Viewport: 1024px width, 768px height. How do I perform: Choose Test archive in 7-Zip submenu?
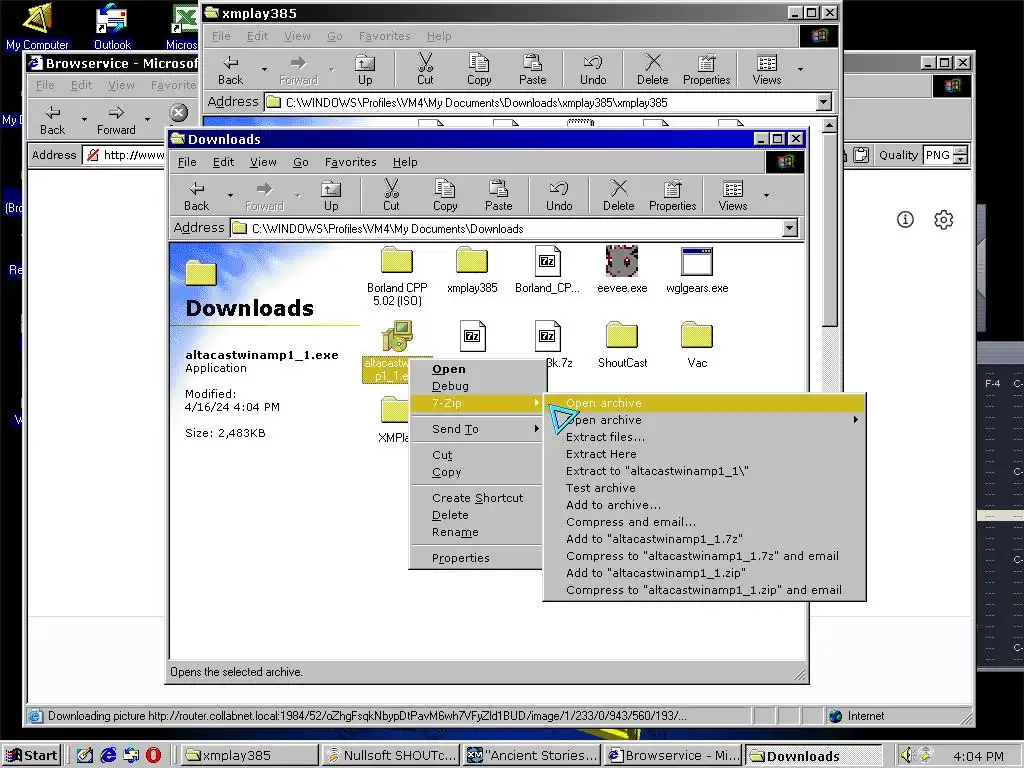(705, 488)
